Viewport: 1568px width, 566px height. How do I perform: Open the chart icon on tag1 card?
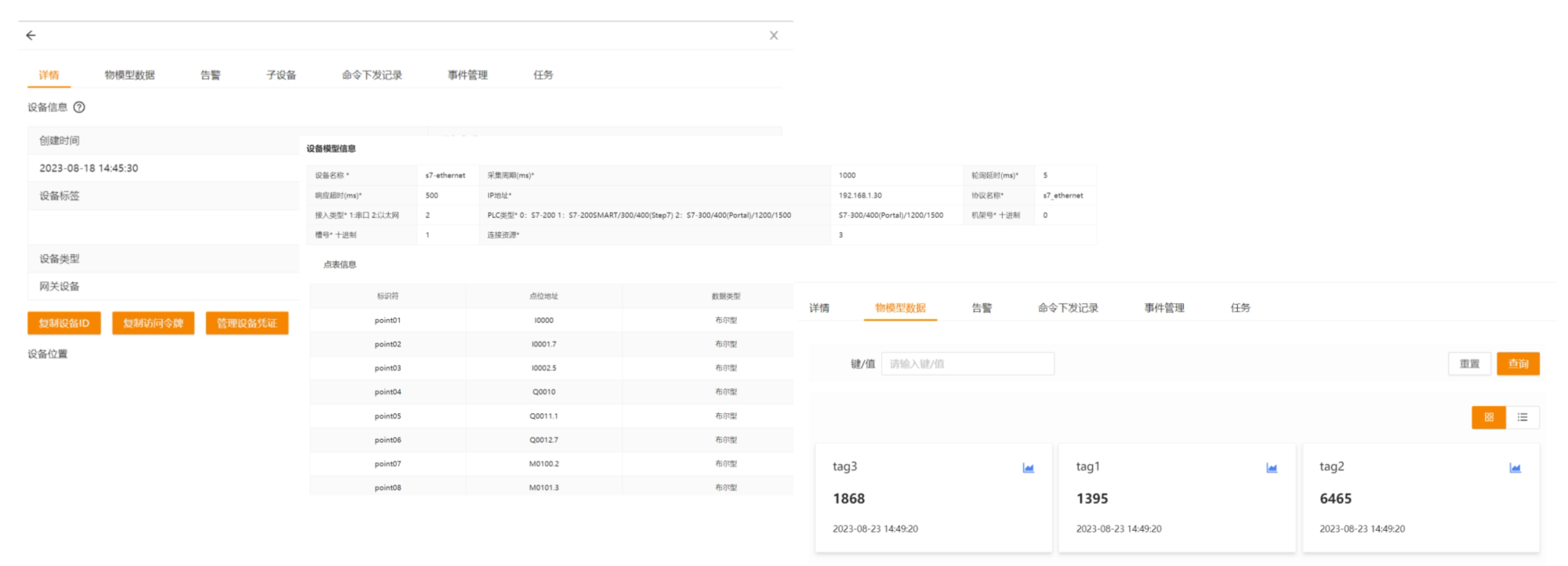(1272, 468)
